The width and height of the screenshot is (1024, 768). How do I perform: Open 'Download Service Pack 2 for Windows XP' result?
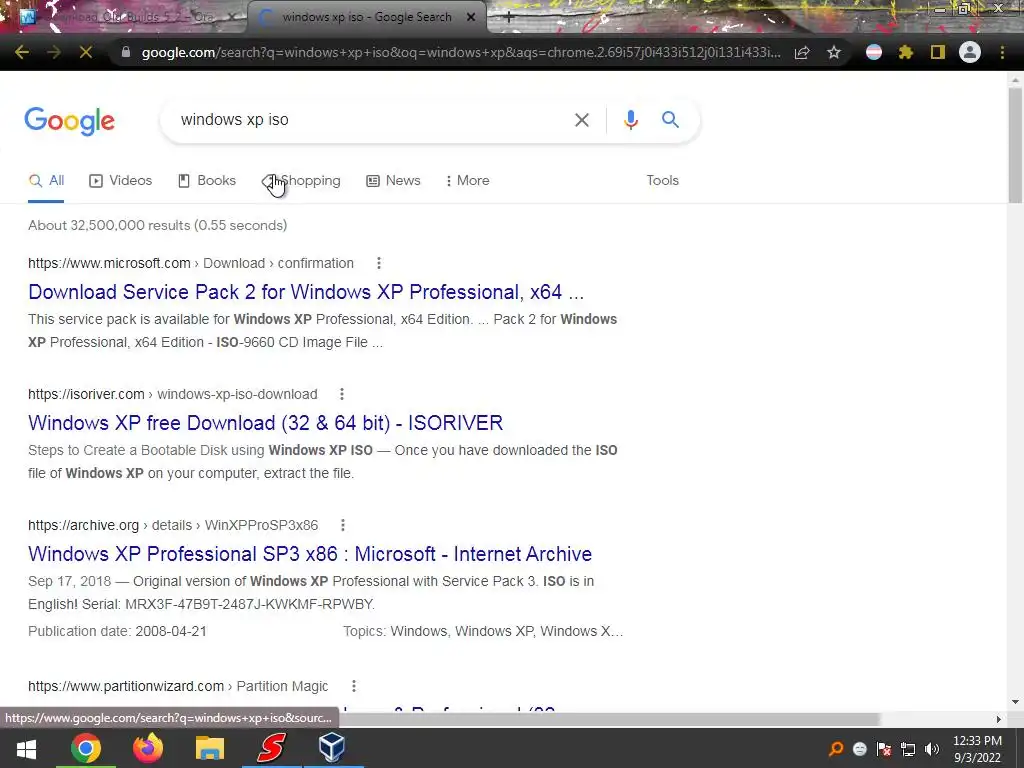click(306, 292)
